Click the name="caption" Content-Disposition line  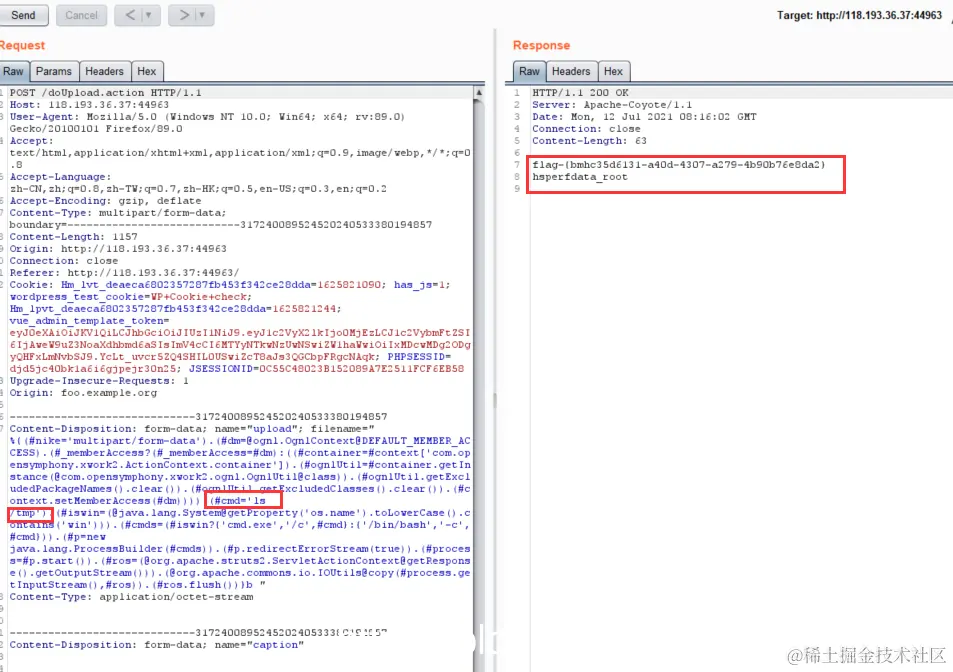156,645
